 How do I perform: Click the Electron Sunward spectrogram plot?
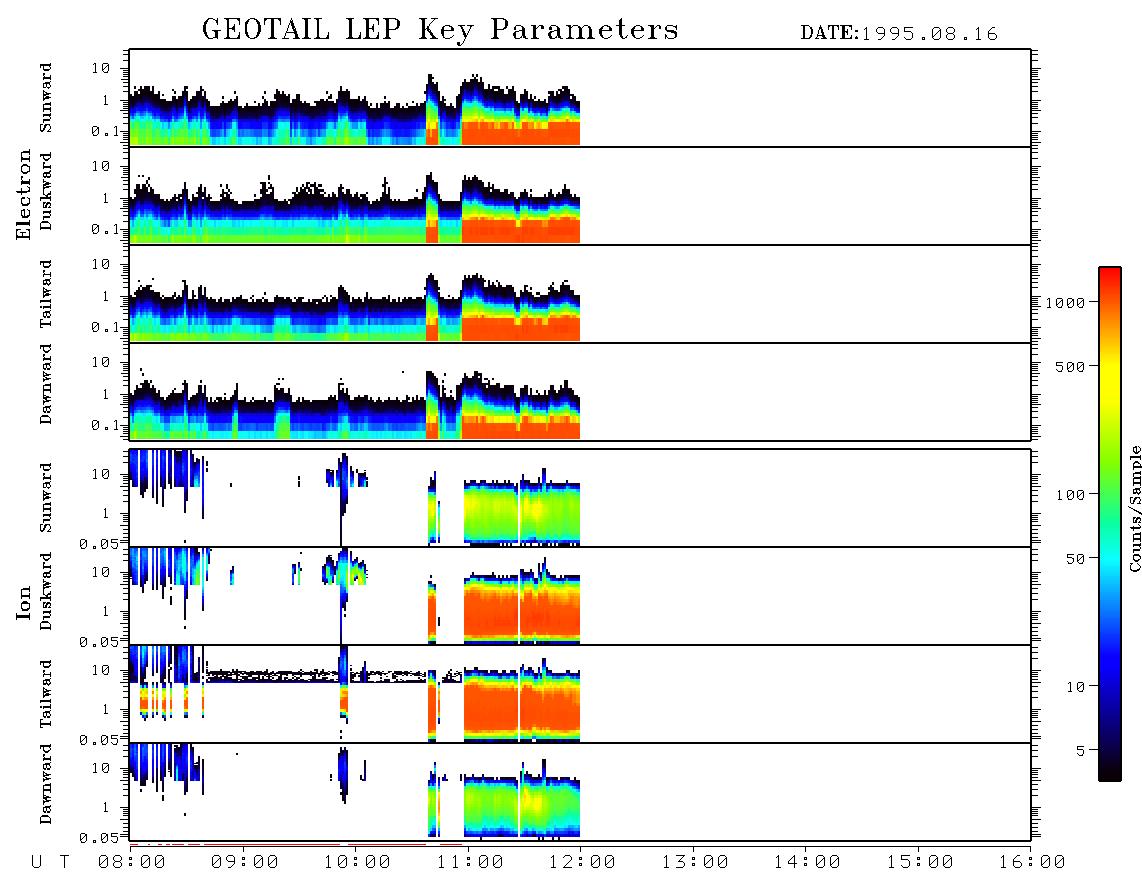[580, 98]
